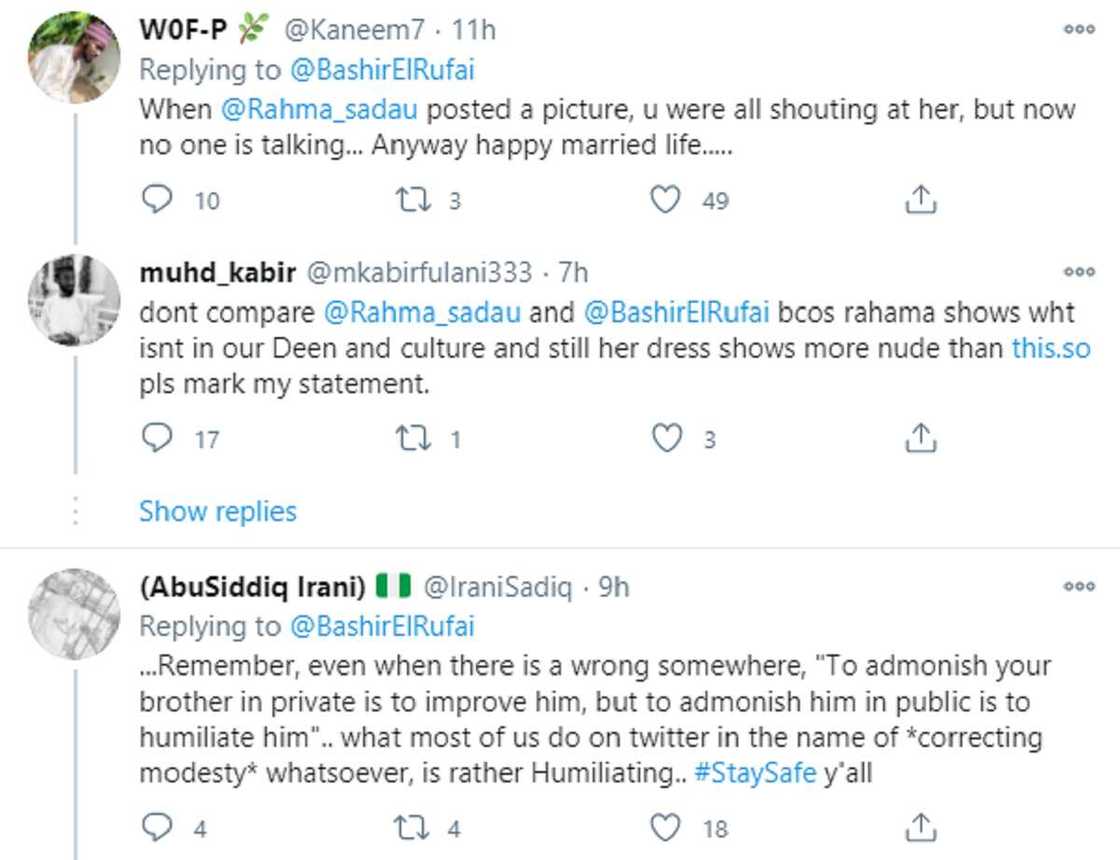
Task: Open more options menu on W0F-P's tweet
Action: [1080, 28]
